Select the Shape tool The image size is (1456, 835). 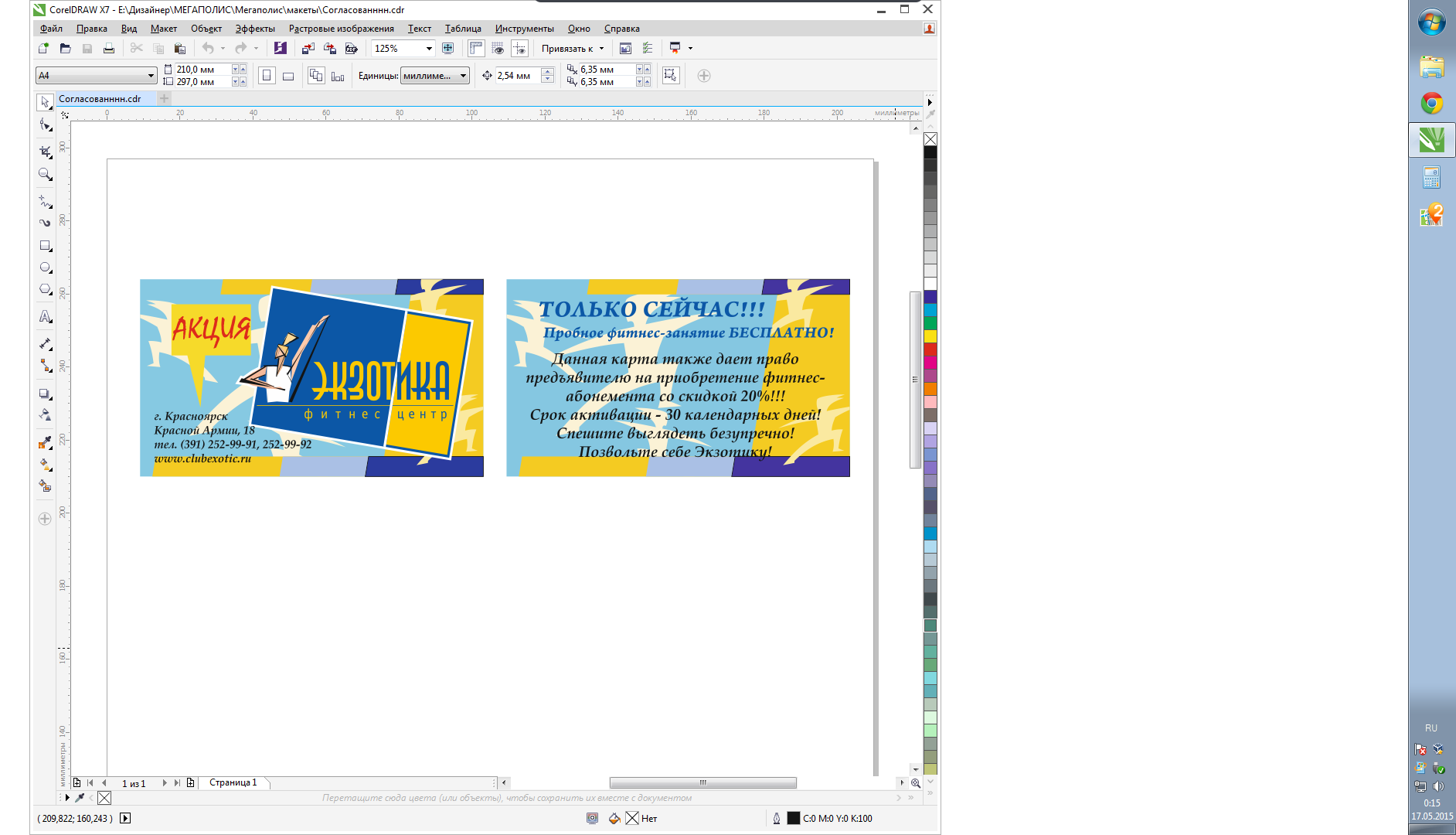click(x=45, y=125)
